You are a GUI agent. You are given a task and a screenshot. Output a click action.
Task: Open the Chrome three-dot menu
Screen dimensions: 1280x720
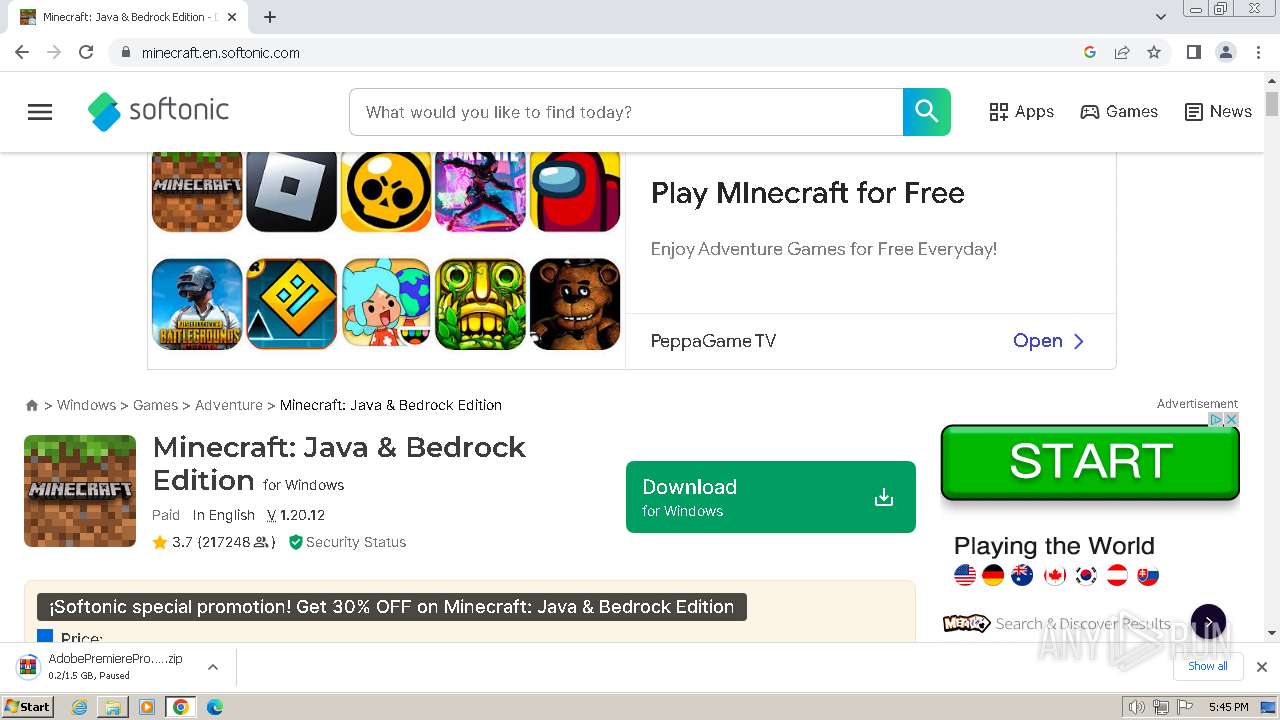(1257, 52)
